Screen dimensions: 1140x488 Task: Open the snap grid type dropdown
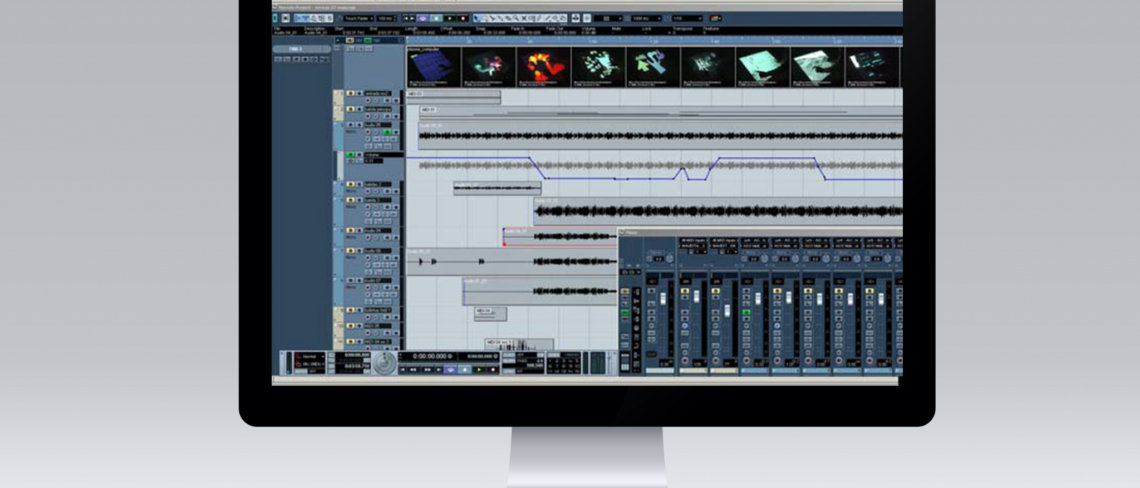pyautogui.click(x=608, y=18)
